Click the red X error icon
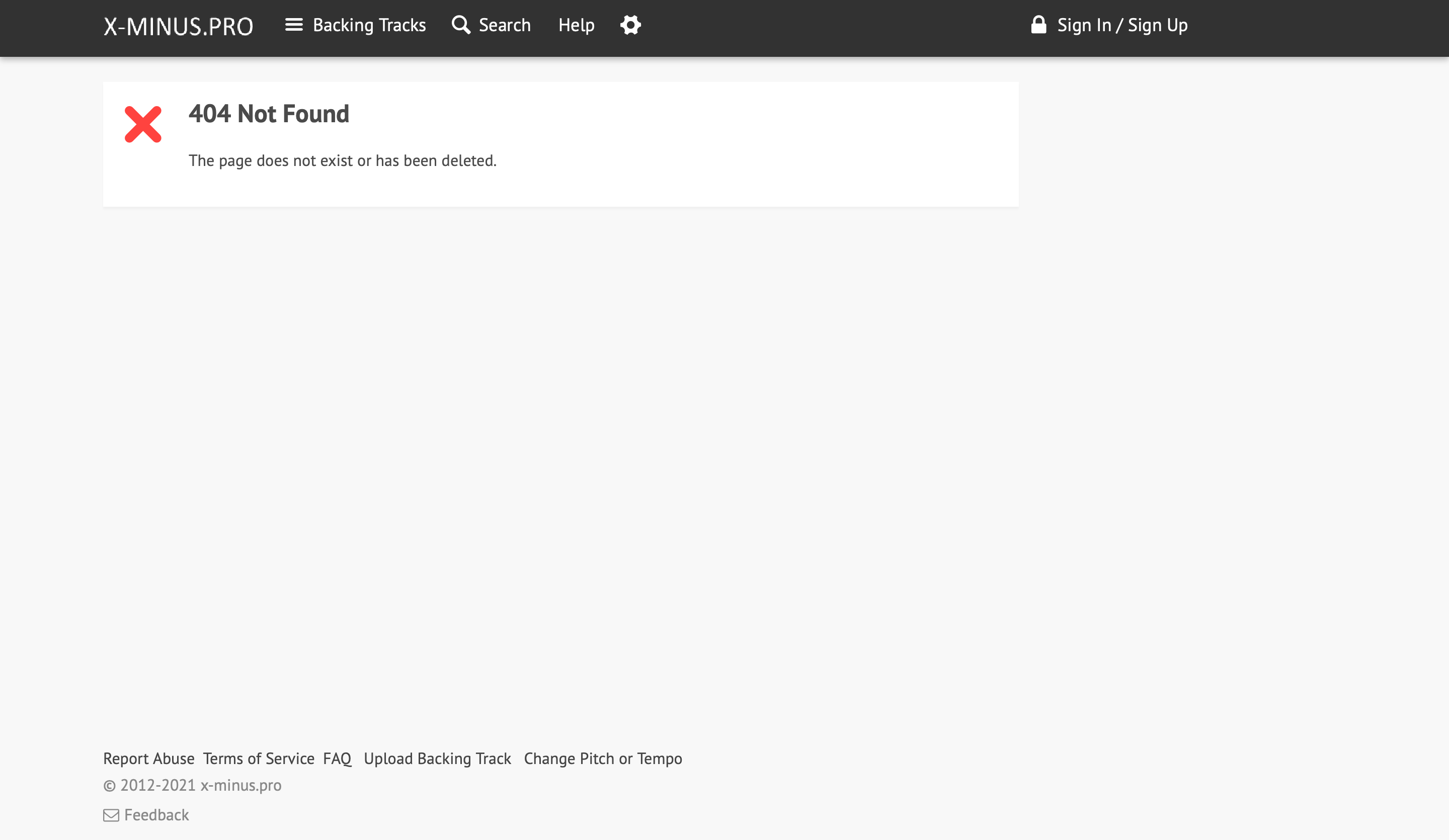This screenshot has height=840, width=1449. point(143,124)
